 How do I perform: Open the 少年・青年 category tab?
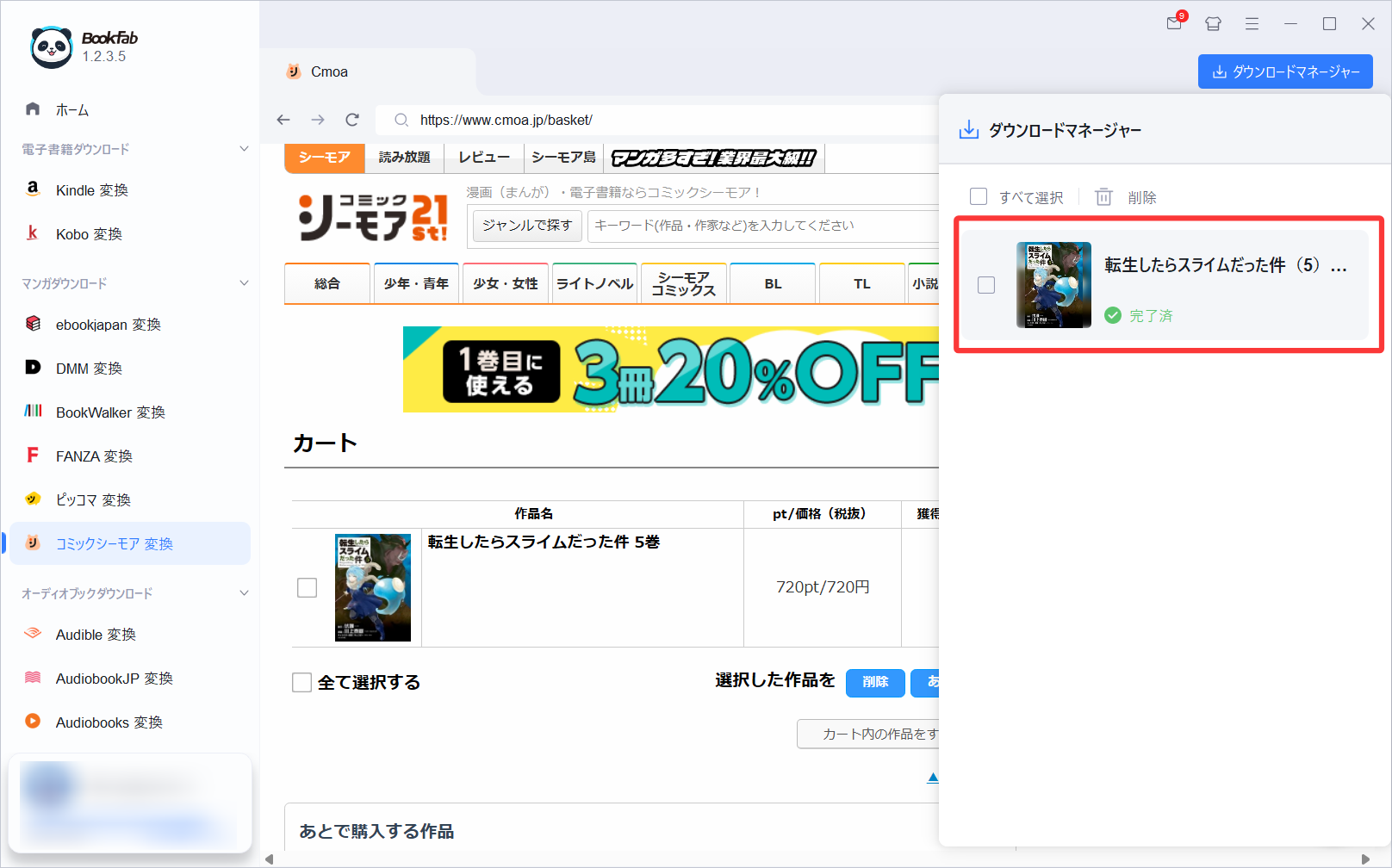click(416, 283)
